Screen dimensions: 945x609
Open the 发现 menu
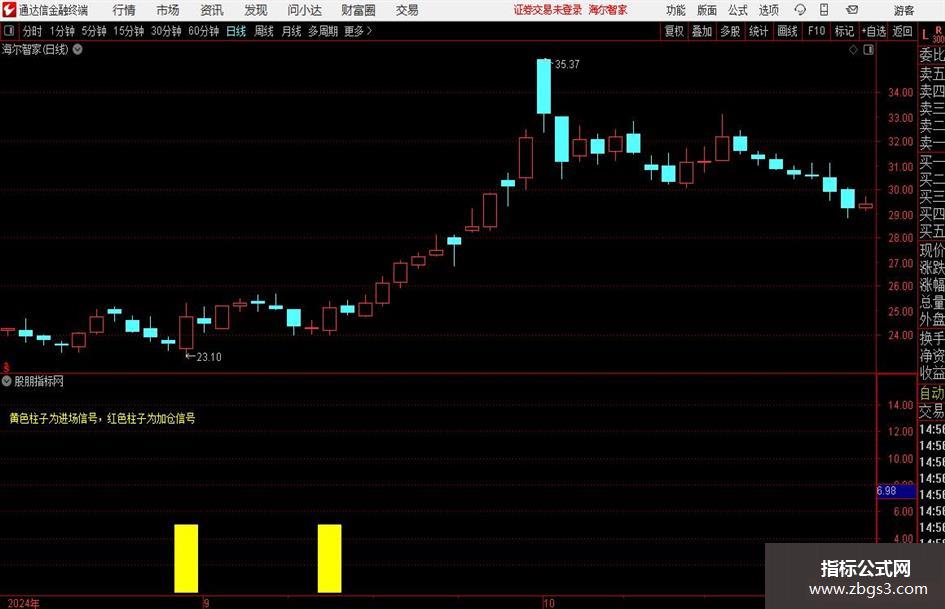point(256,10)
